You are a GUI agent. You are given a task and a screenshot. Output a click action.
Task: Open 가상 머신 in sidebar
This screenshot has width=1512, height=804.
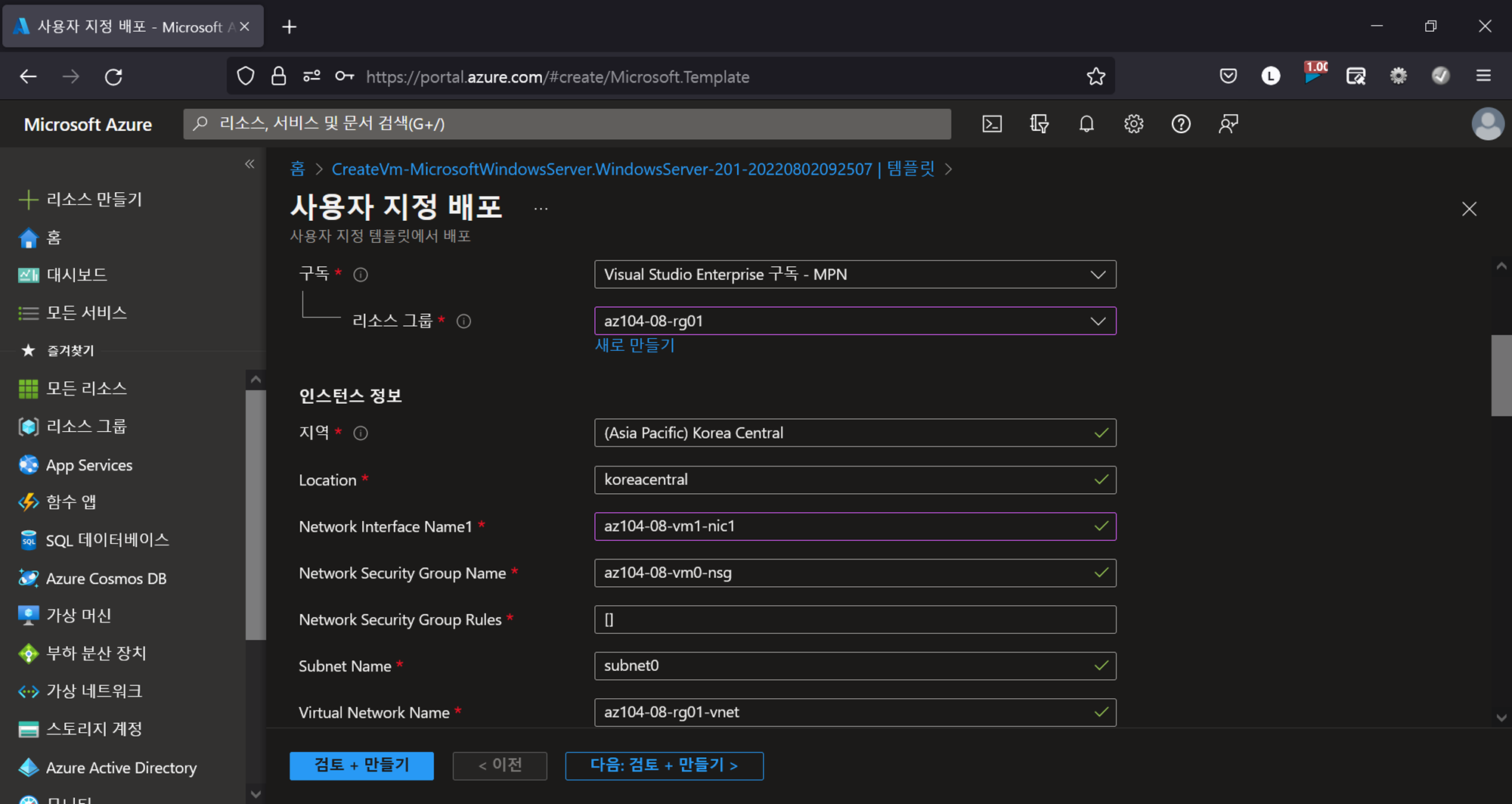[79, 616]
